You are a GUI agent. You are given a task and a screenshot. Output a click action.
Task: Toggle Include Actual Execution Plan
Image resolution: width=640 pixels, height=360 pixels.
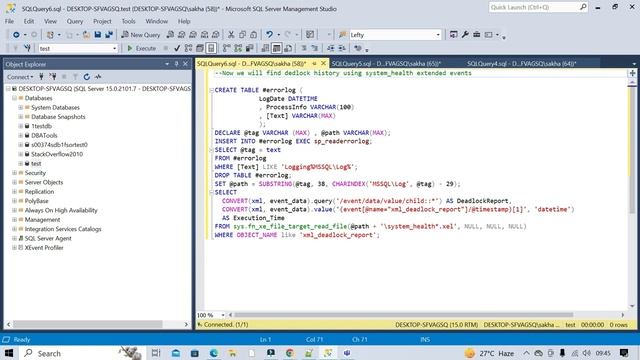click(x=227, y=48)
